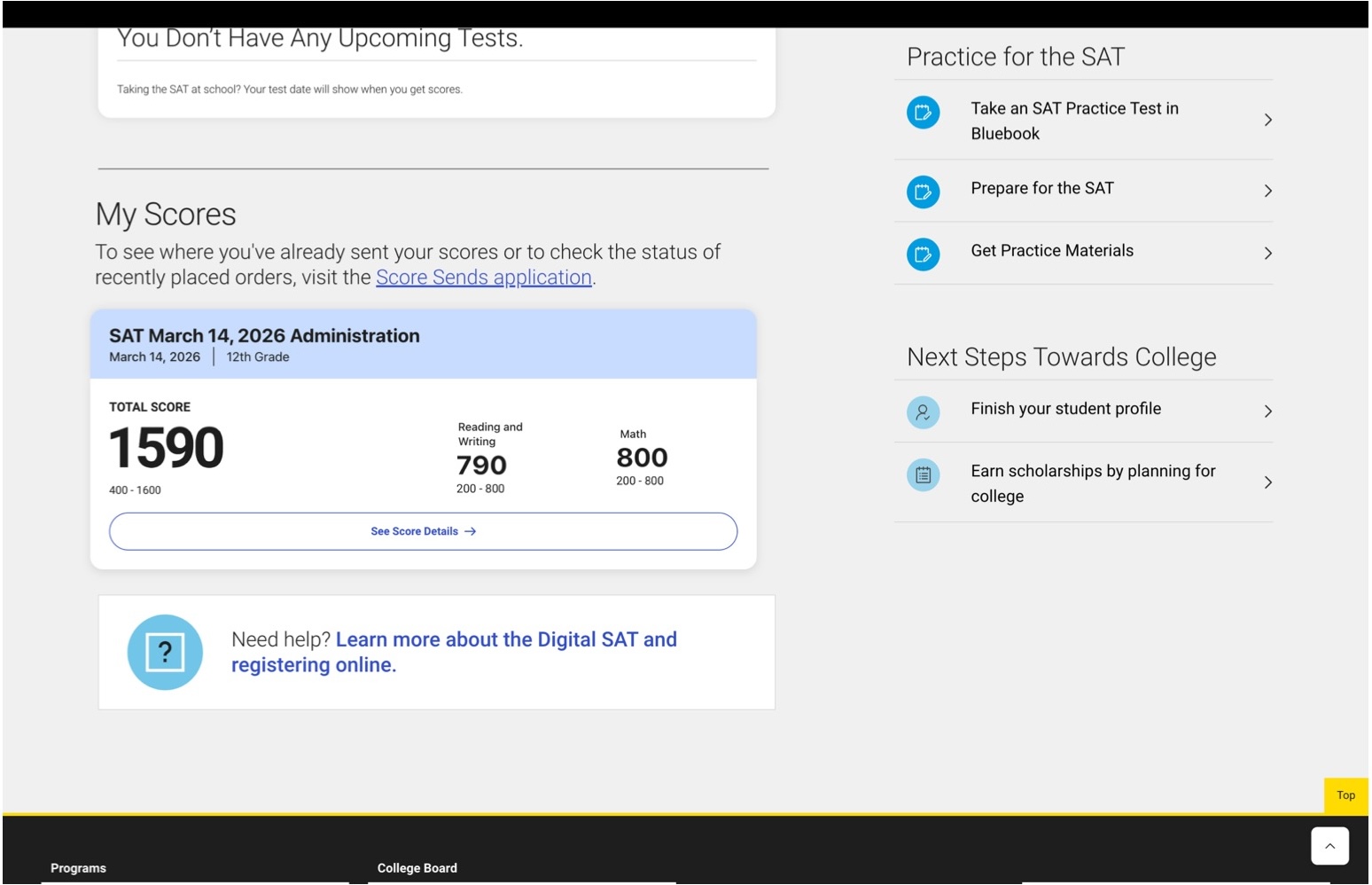
Task: Click the Prepare for the SAT icon
Action: 923,191
